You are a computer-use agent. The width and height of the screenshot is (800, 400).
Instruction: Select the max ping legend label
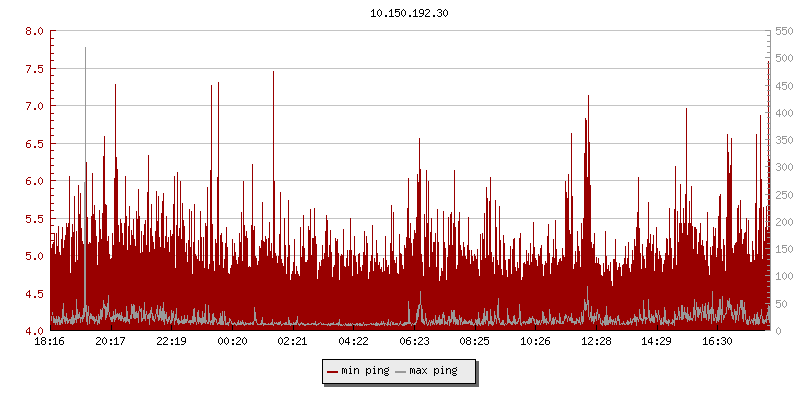pyautogui.click(x=433, y=371)
